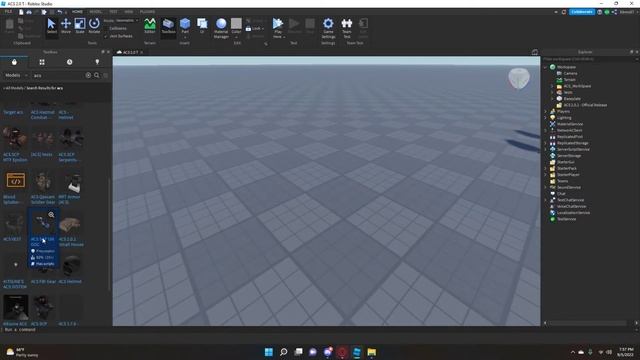Click the view selector gizmo in viewport

(519, 78)
